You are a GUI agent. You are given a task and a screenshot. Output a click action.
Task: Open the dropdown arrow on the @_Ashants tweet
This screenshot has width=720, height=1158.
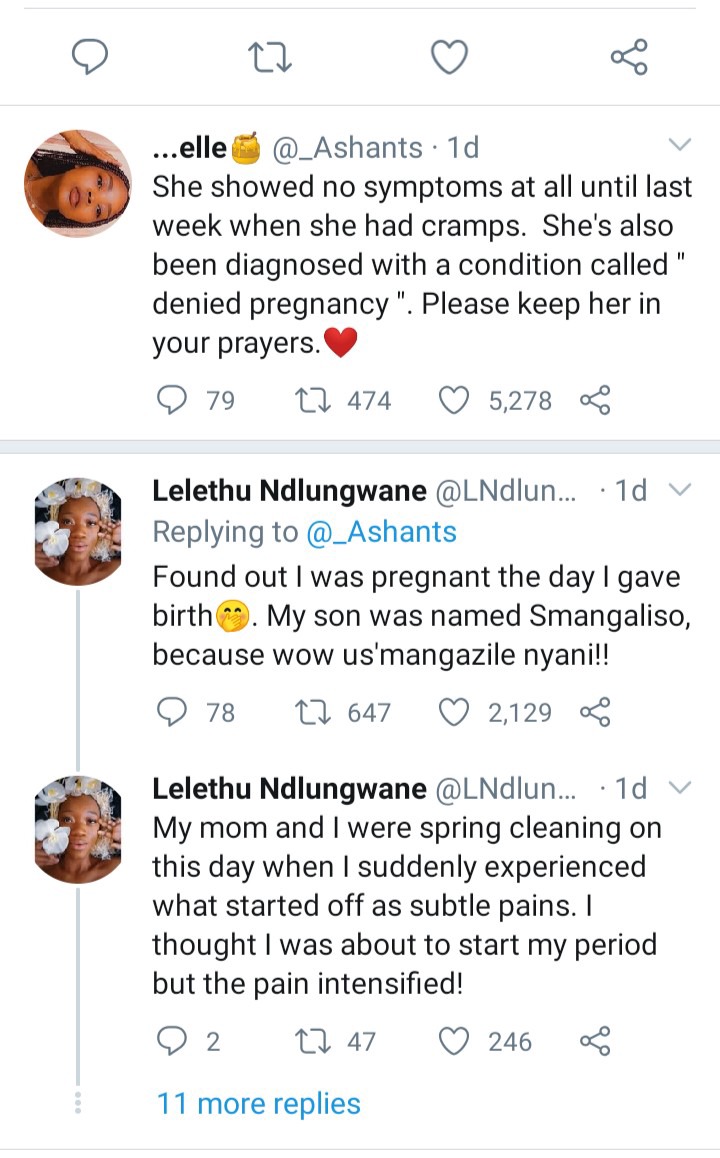point(679,146)
